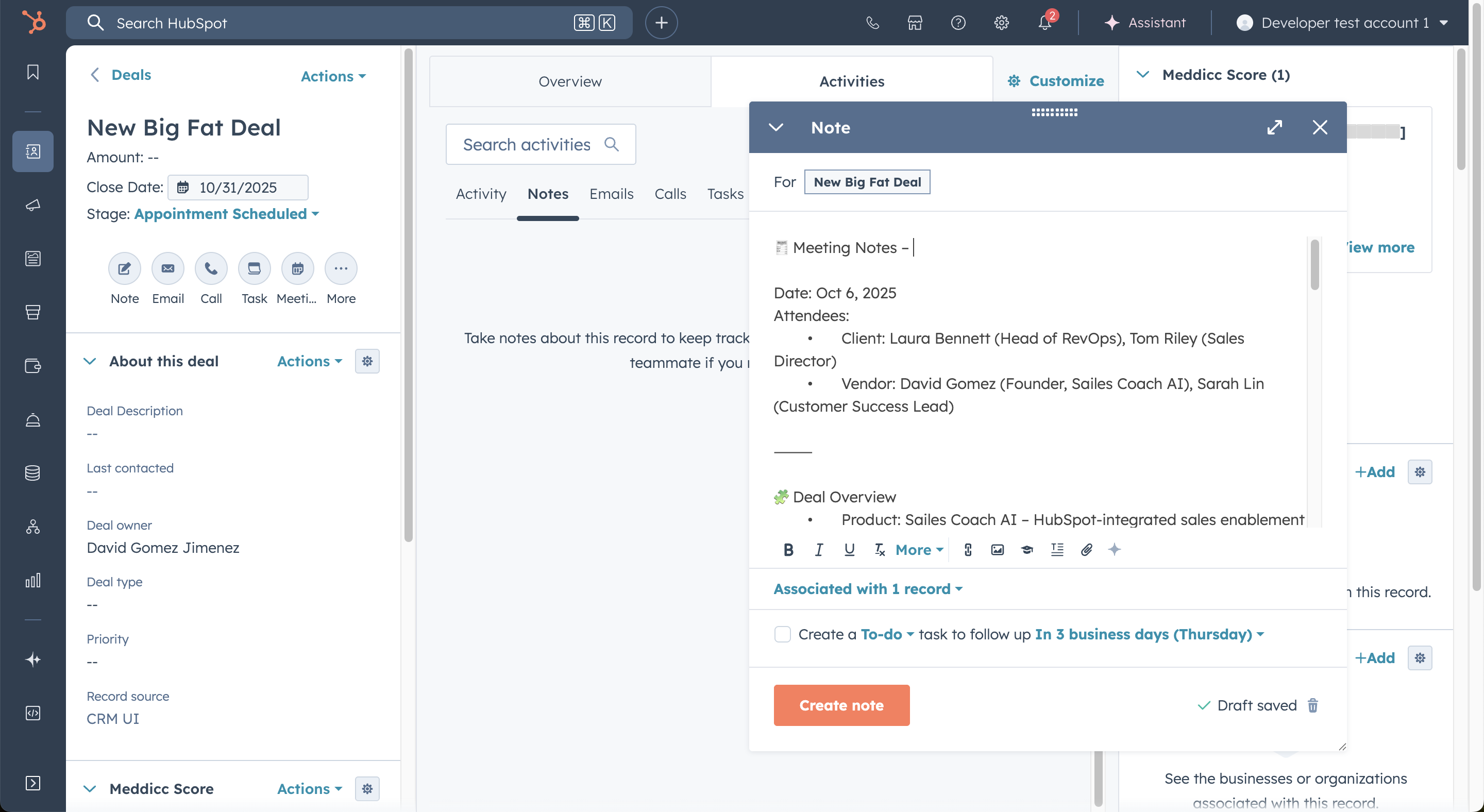Click the Create note button
The width and height of the screenshot is (1484, 812).
(841, 705)
